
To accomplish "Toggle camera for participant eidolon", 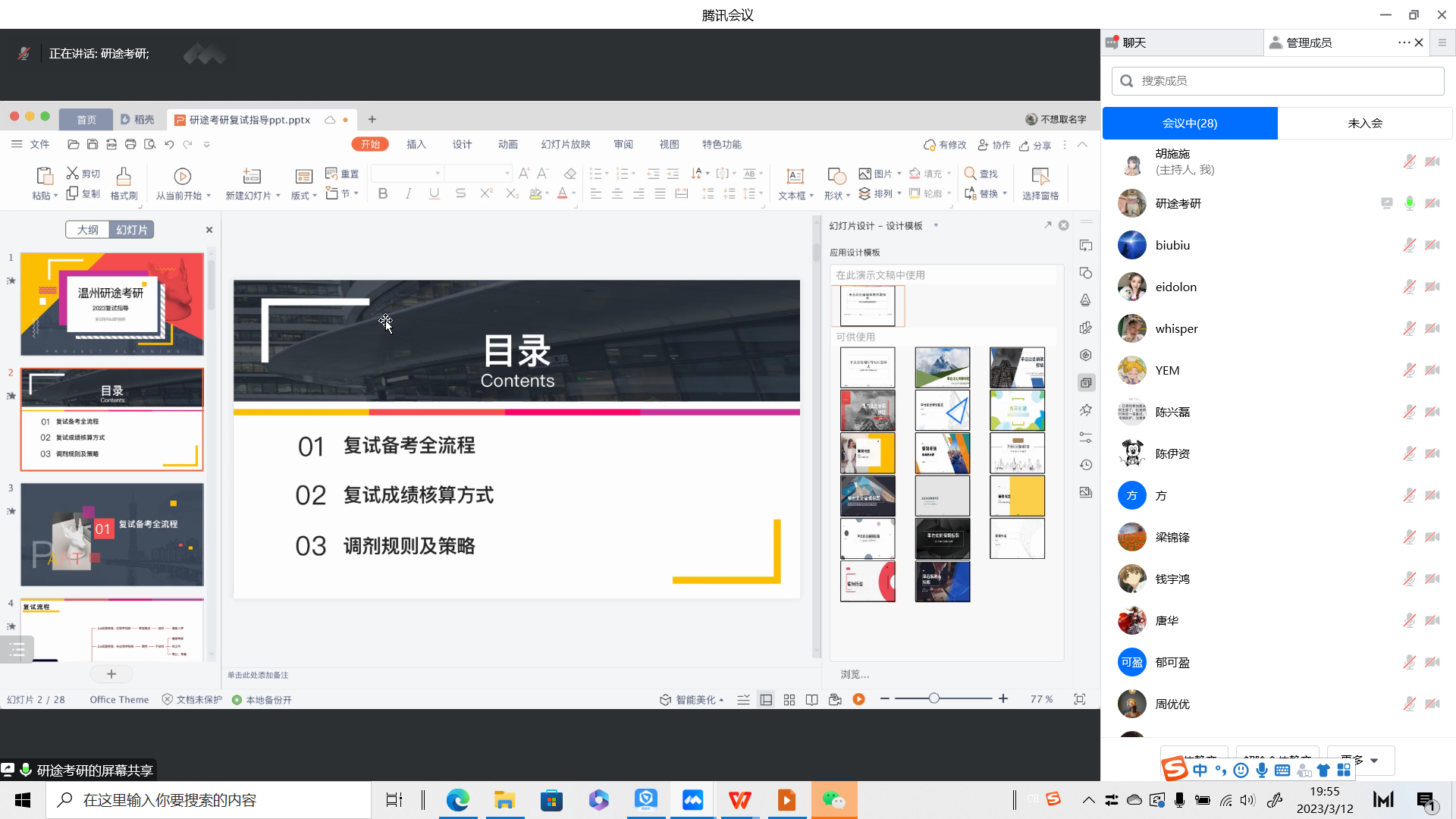I will [x=1432, y=287].
